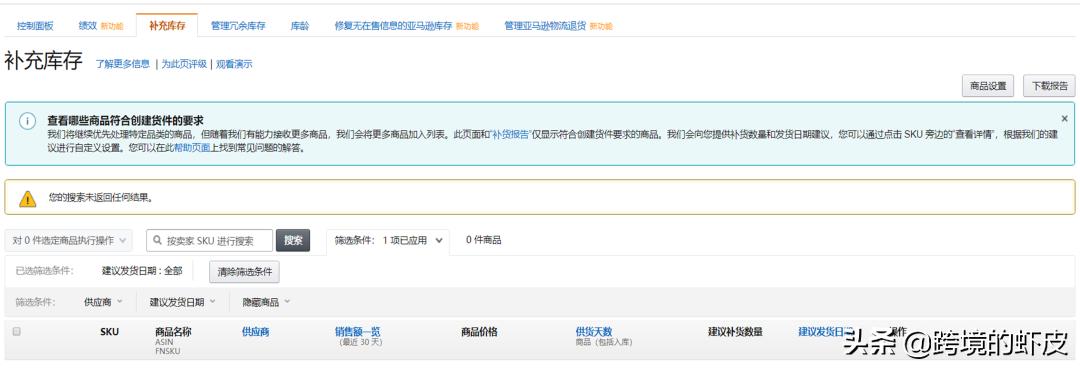Click the 下载报告 button
The width and height of the screenshot is (1080, 368).
pyautogui.click(x=1049, y=86)
